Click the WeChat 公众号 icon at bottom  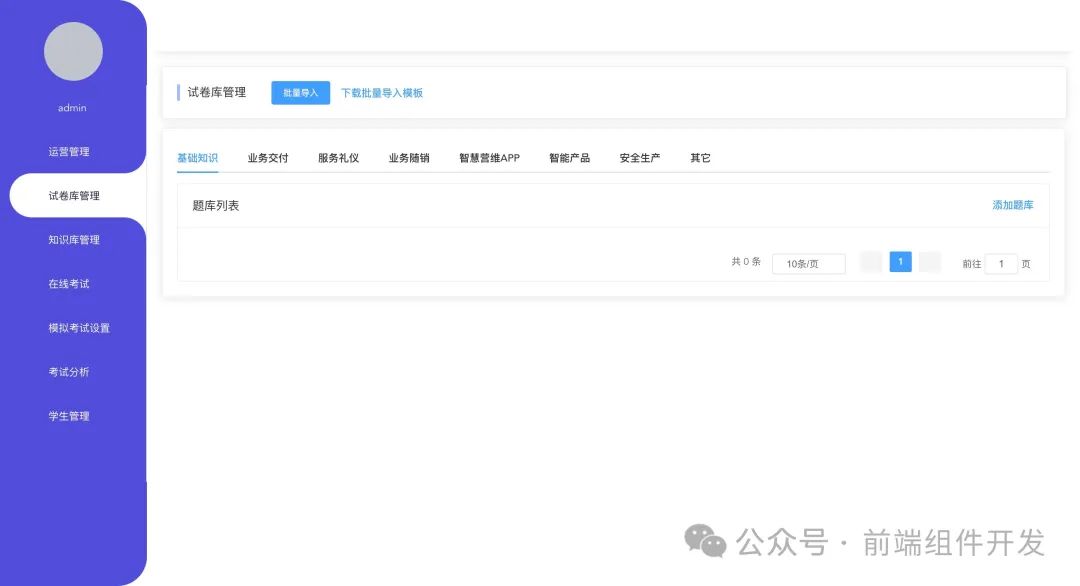pos(704,541)
